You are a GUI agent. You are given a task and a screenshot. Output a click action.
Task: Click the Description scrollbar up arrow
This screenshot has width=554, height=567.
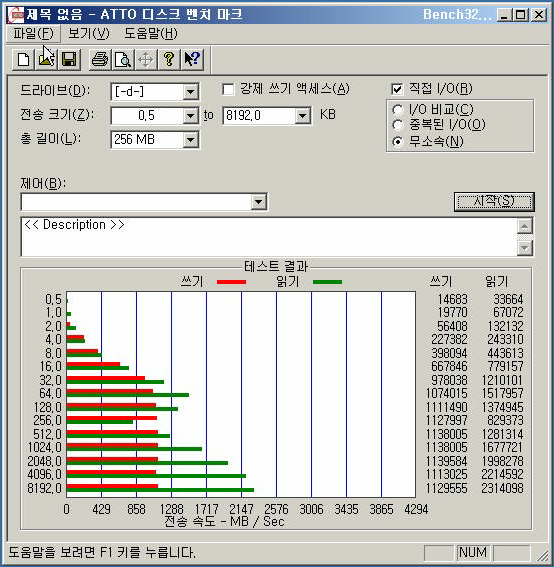click(525, 226)
